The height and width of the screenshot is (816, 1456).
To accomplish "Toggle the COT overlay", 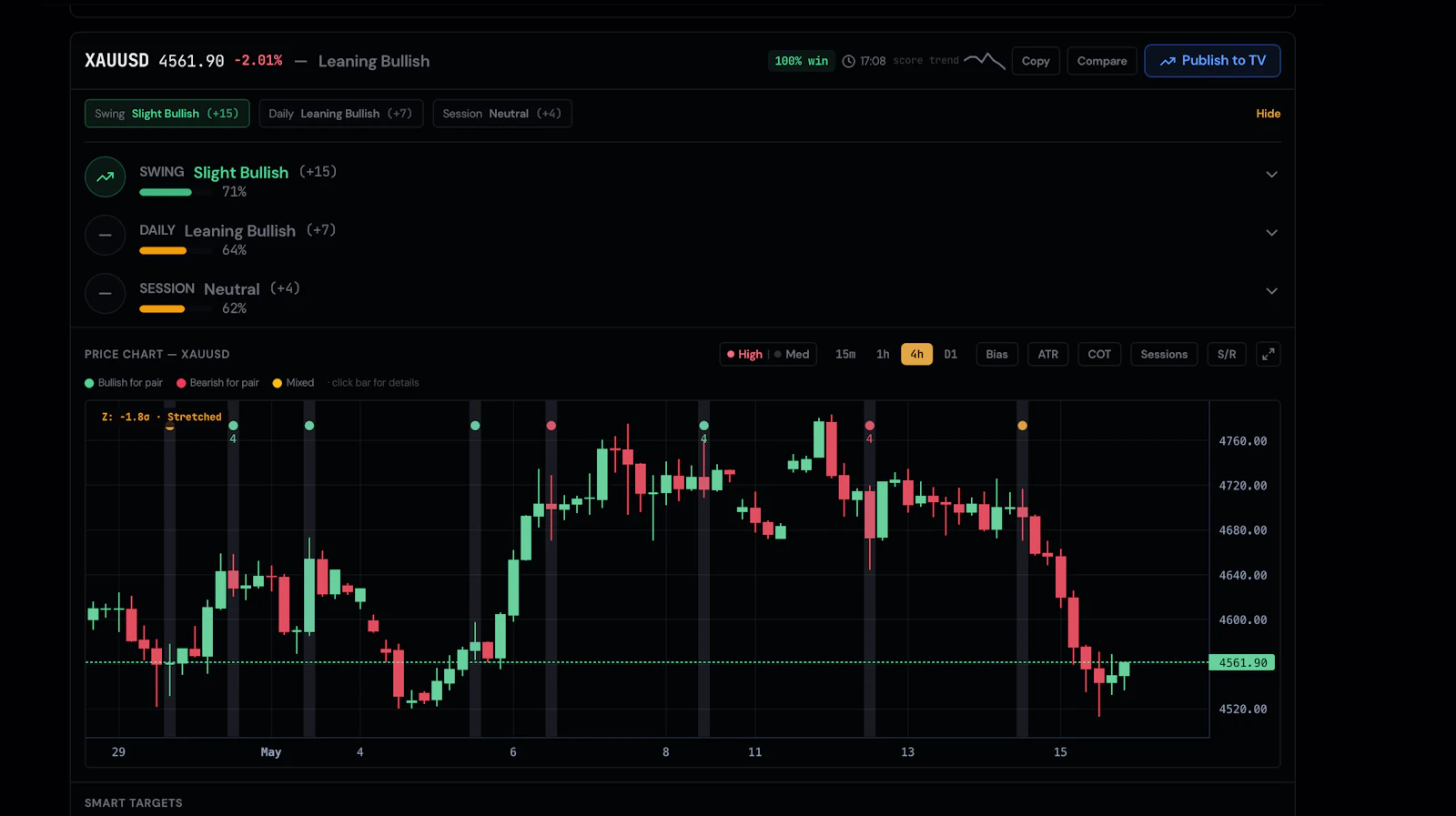I will pyautogui.click(x=1099, y=354).
